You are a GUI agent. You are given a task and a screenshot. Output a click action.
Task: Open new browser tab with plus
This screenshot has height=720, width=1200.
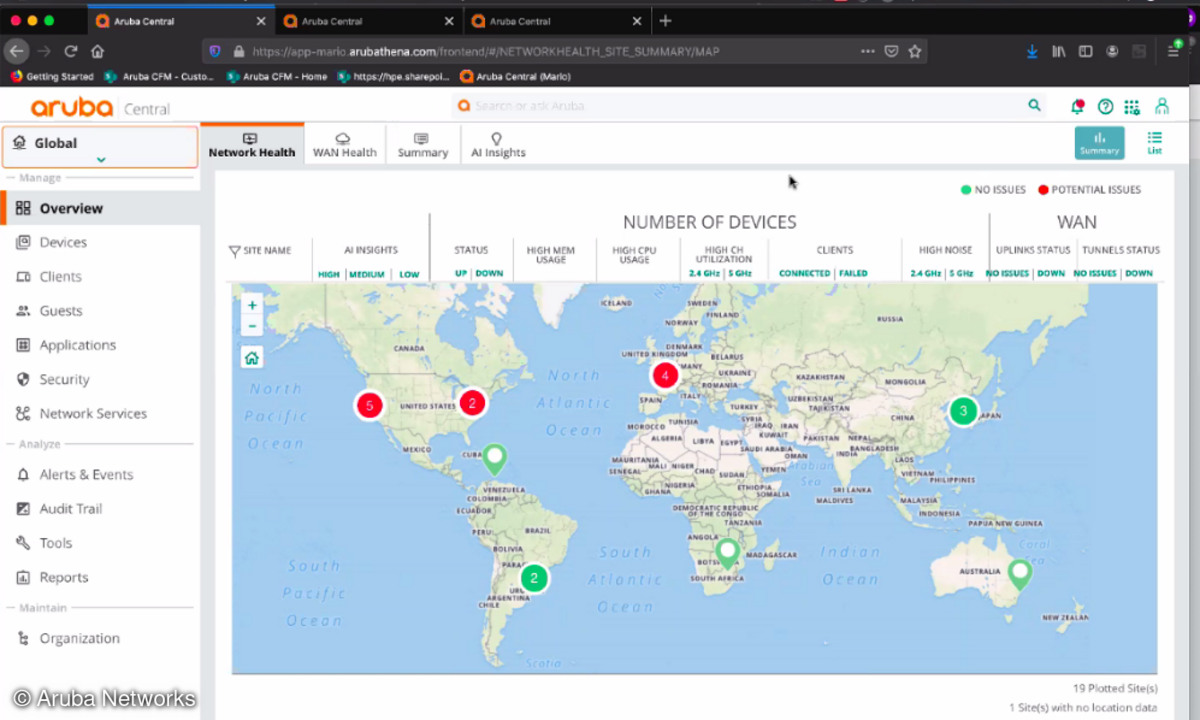coord(666,20)
